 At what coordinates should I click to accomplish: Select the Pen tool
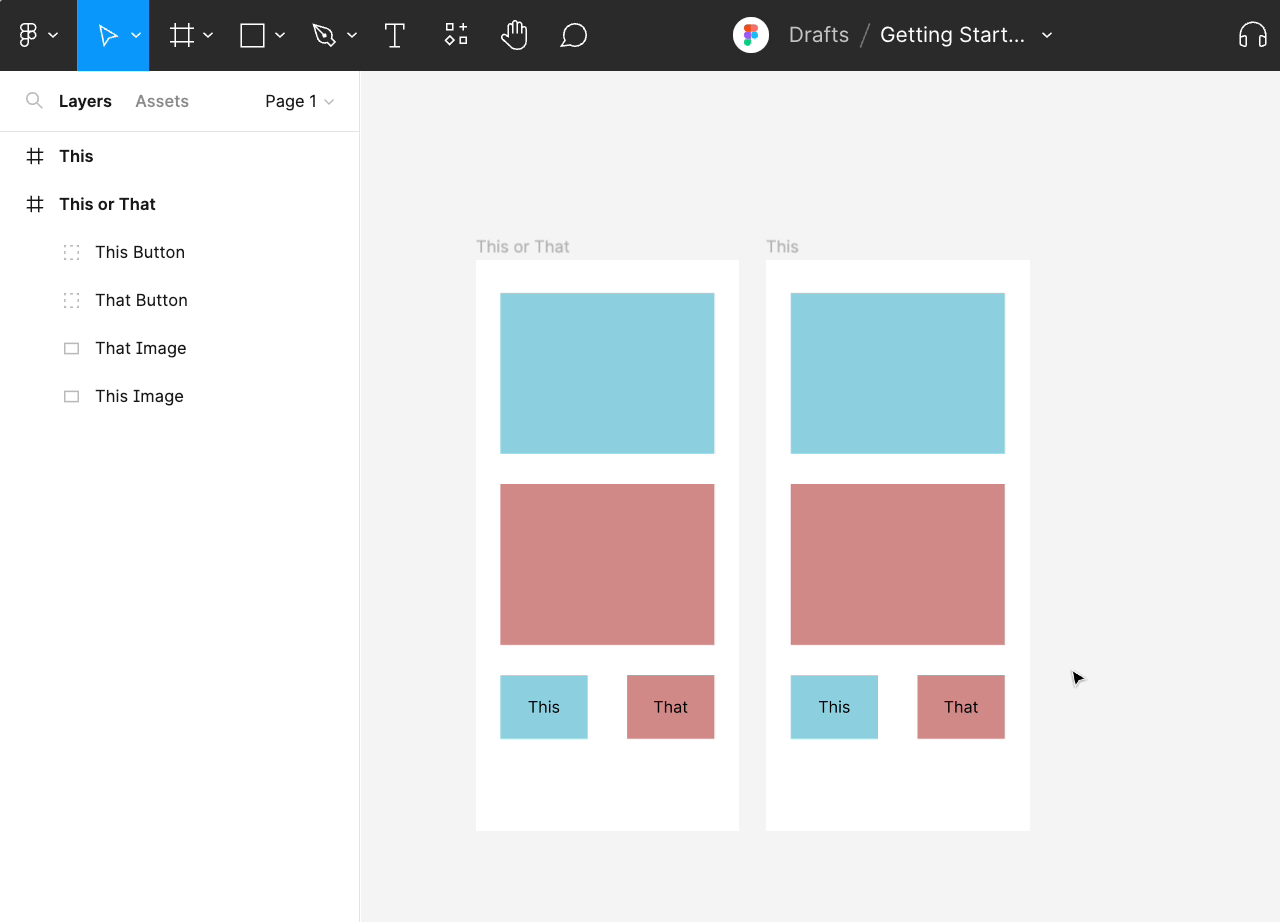pyautogui.click(x=323, y=35)
